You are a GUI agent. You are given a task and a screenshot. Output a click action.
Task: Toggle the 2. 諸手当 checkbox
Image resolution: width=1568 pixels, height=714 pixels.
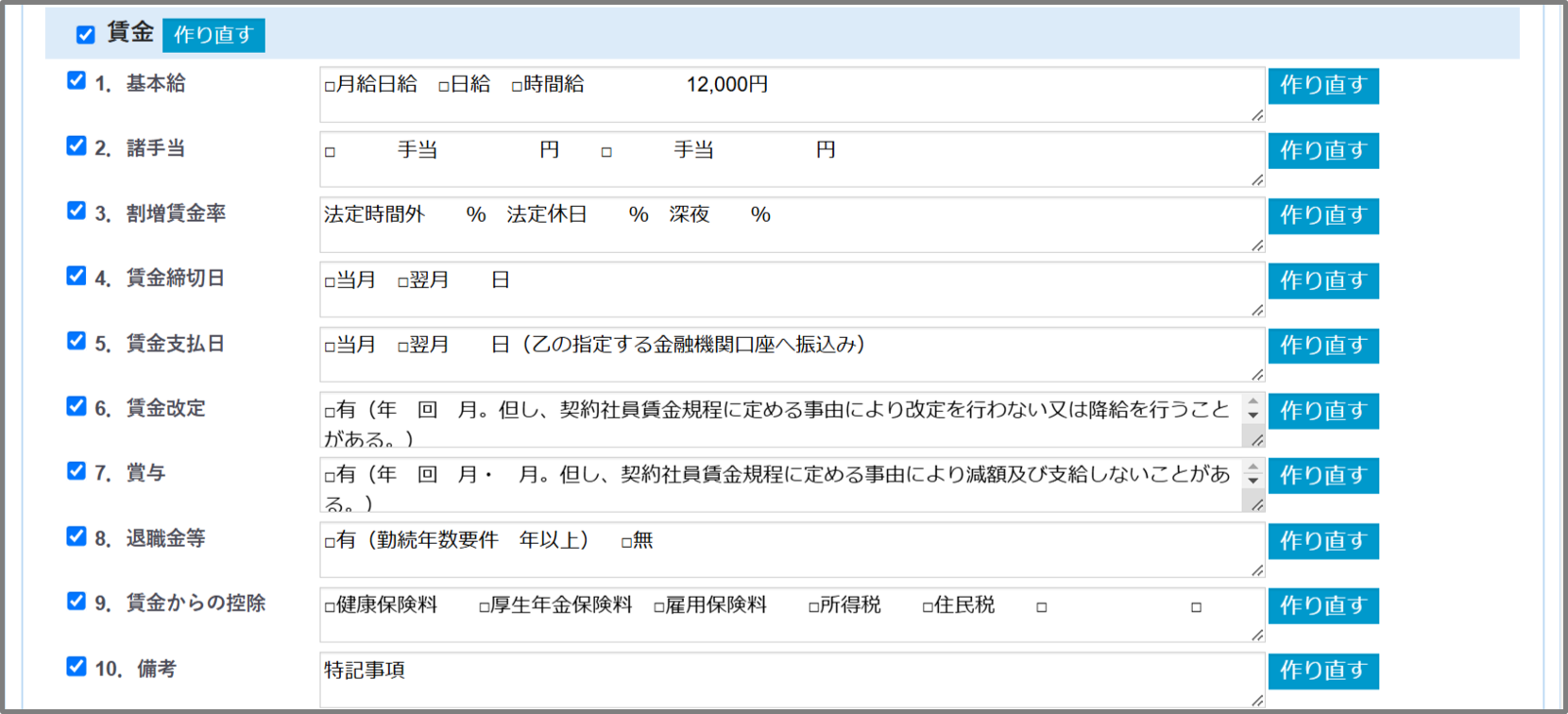77,145
